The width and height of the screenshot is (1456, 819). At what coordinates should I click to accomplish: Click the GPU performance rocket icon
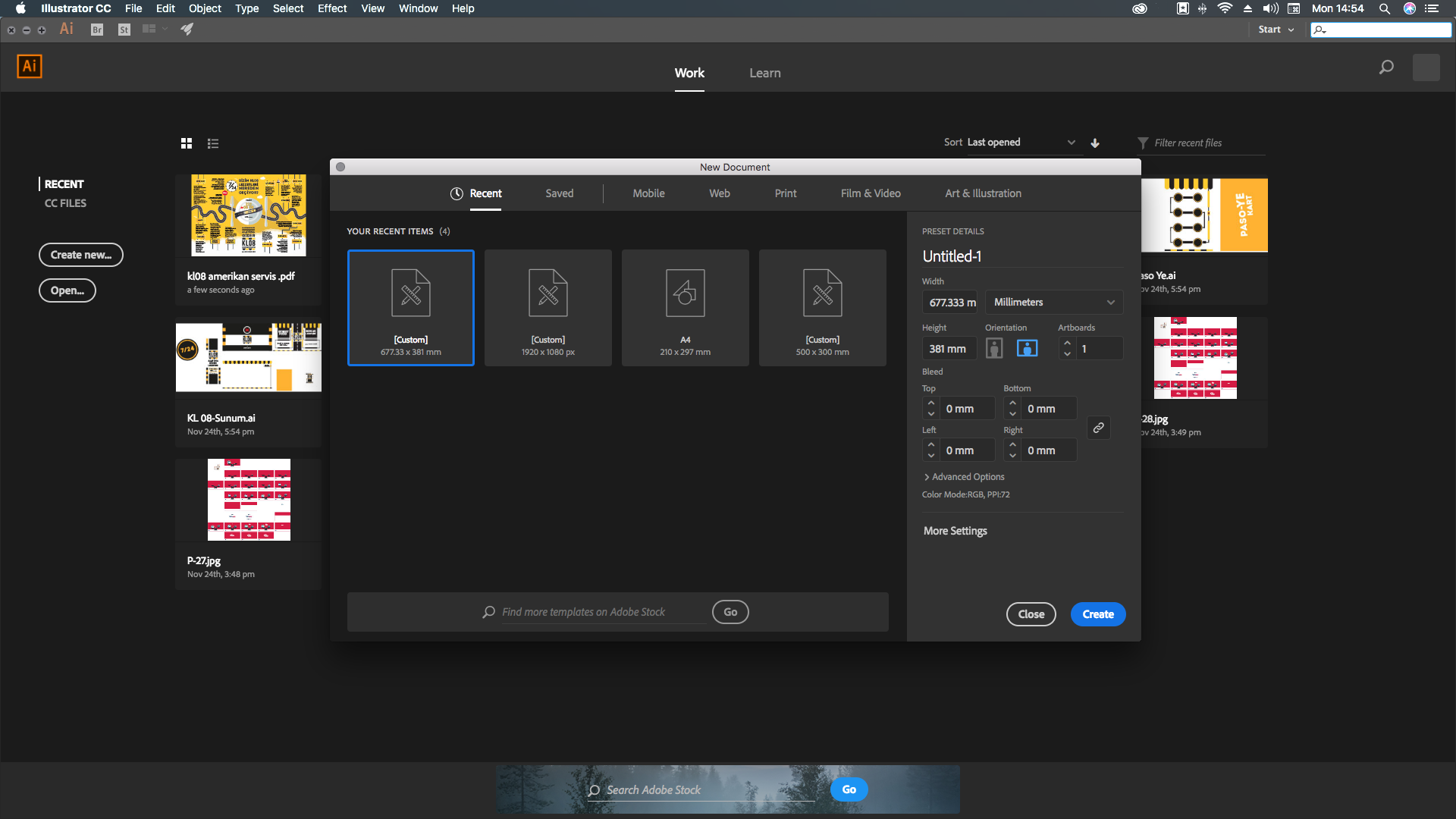click(187, 30)
